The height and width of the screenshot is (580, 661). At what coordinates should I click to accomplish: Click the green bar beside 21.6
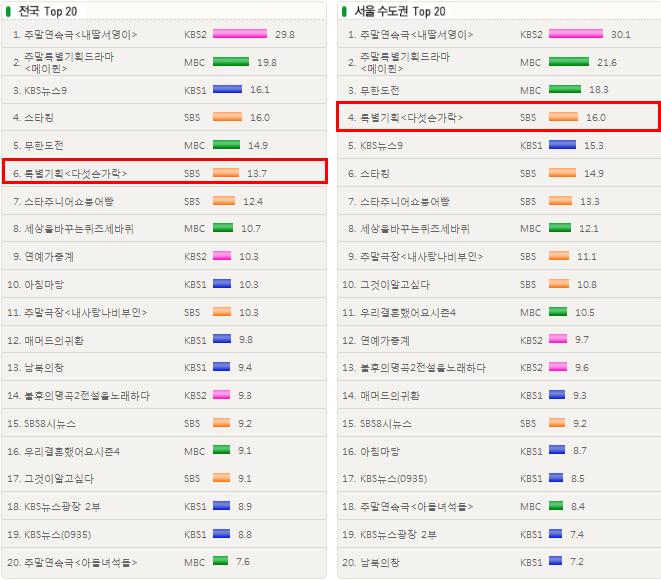pos(569,62)
